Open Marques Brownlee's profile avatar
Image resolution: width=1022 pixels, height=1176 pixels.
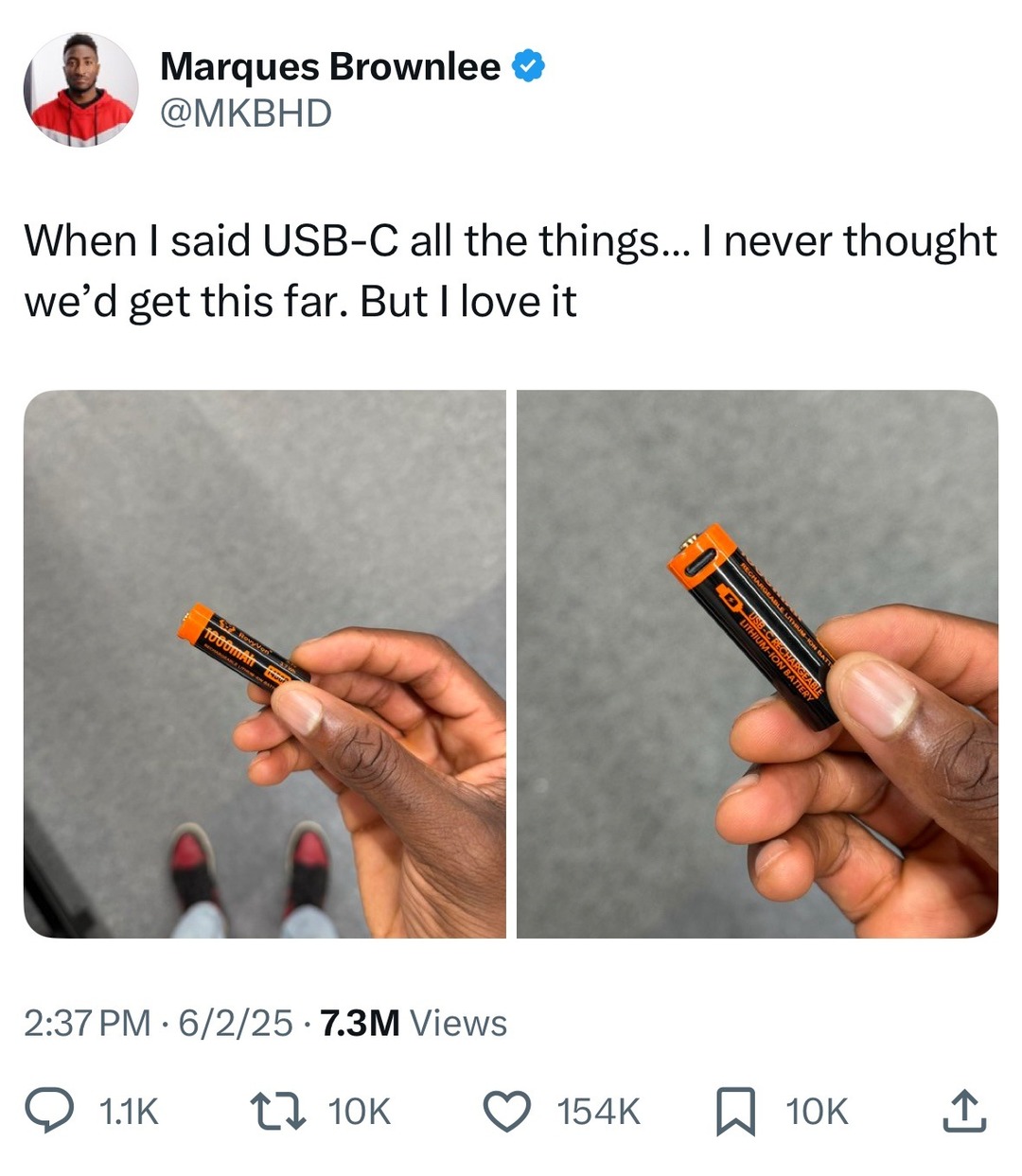click(80, 90)
